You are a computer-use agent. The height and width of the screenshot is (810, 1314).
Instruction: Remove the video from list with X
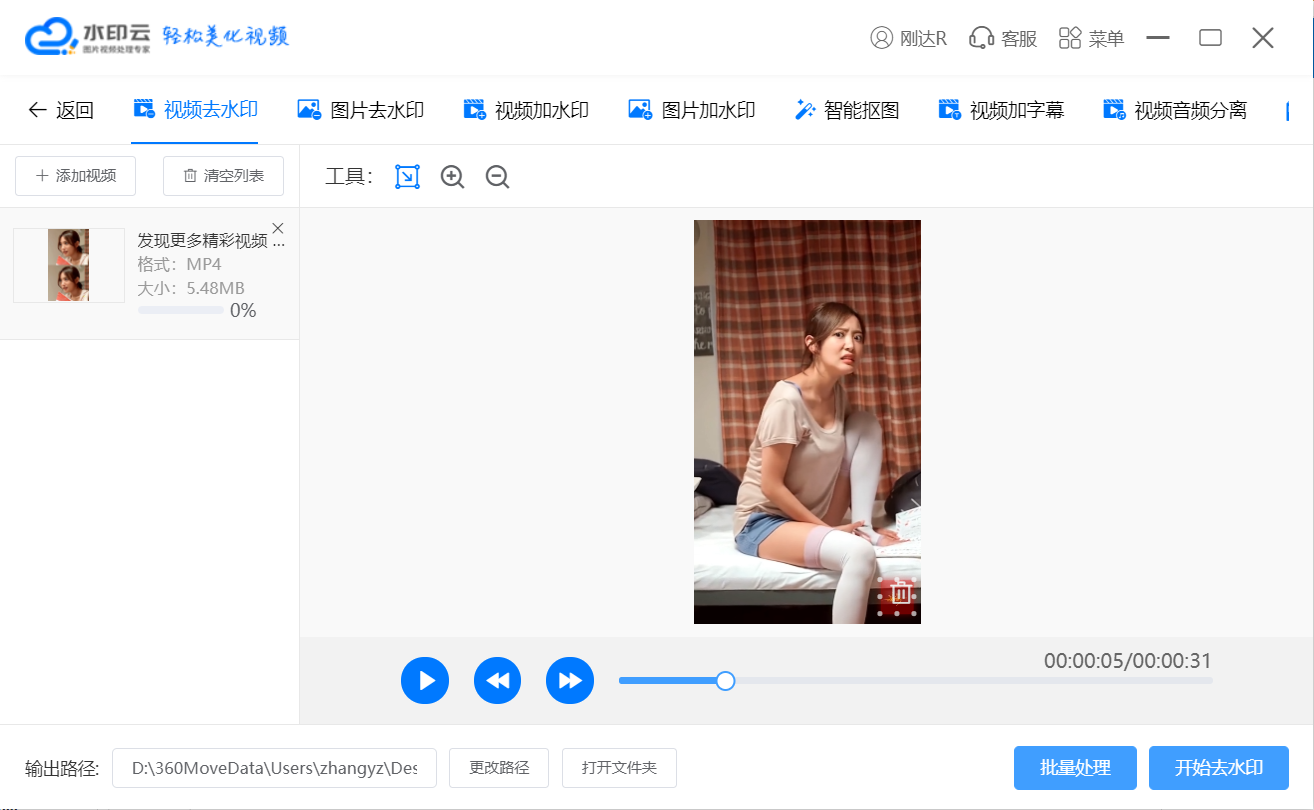278,228
